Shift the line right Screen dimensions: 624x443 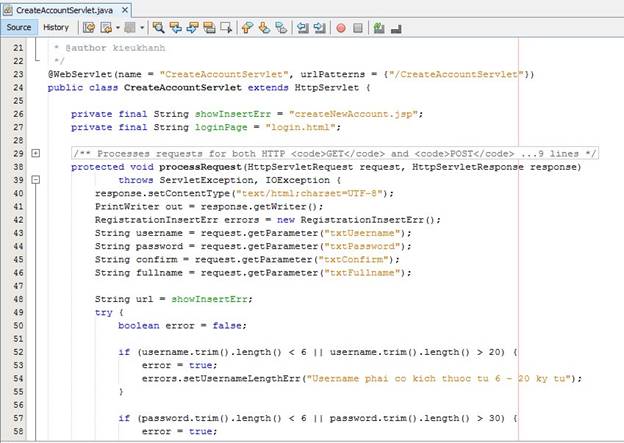[320, 27]
